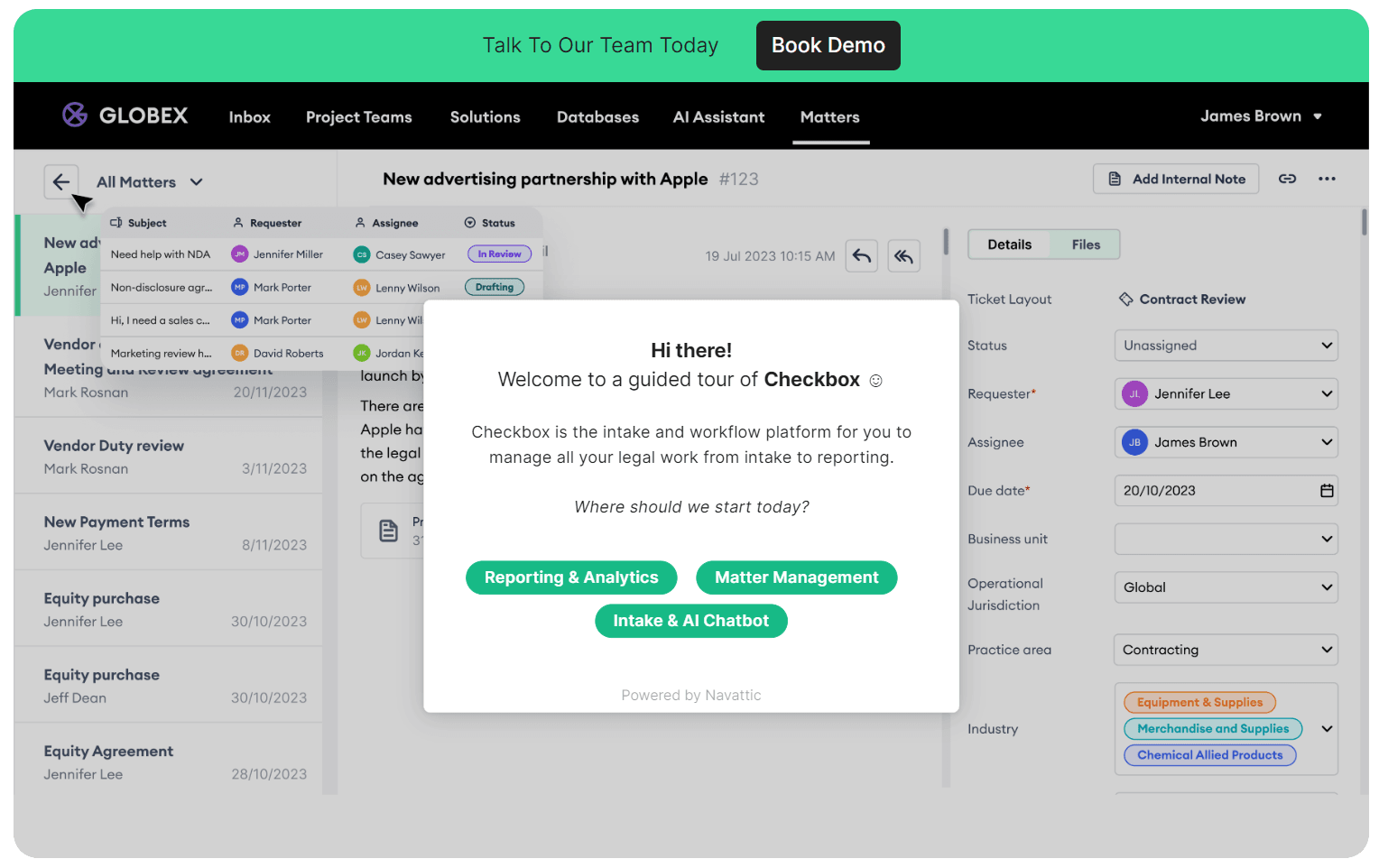Click JB avatar in Assignee field
1379x868 pixels.
click(1134, 442)
